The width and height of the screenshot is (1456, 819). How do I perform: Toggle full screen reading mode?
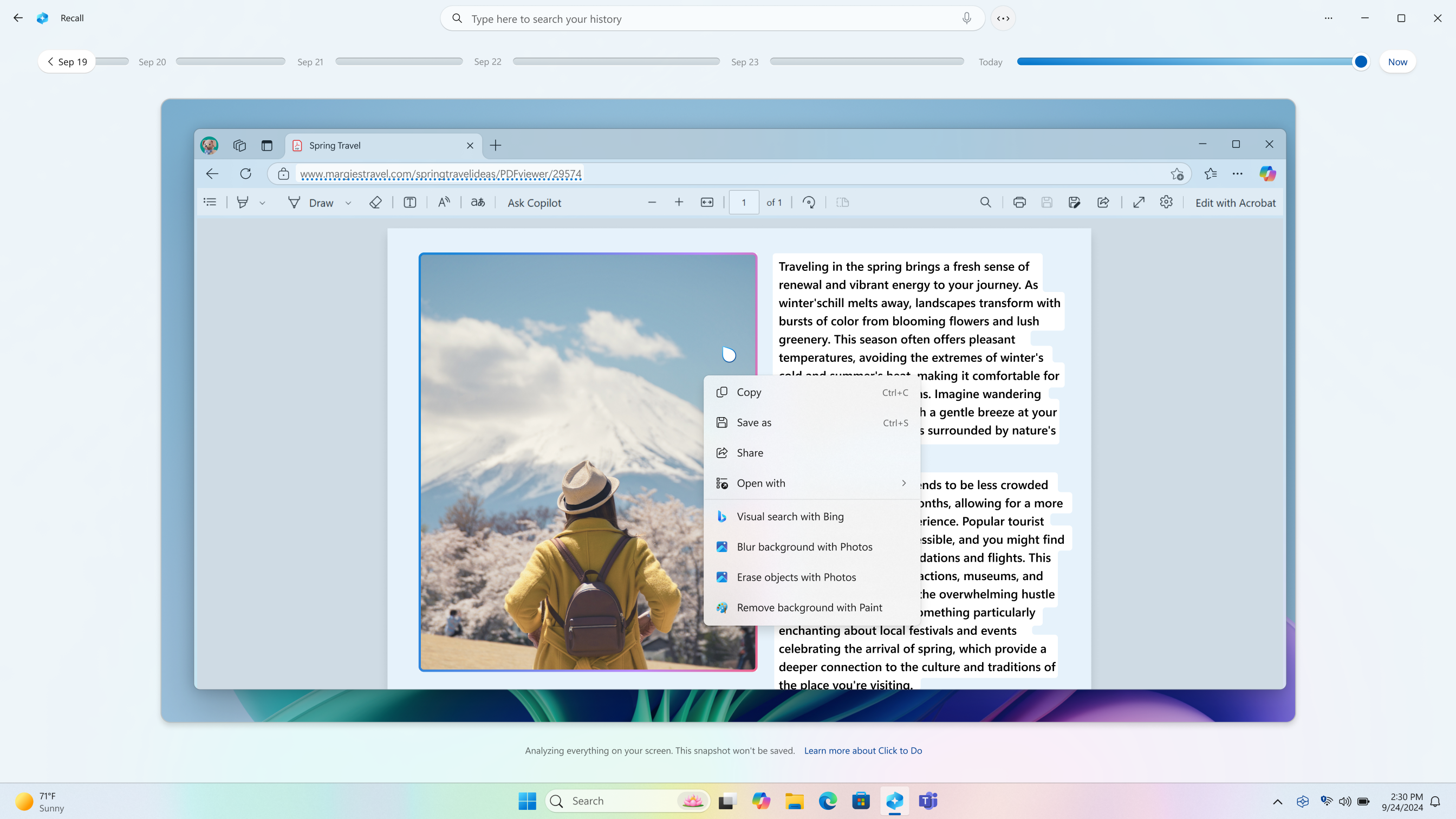coord(1139,202)
